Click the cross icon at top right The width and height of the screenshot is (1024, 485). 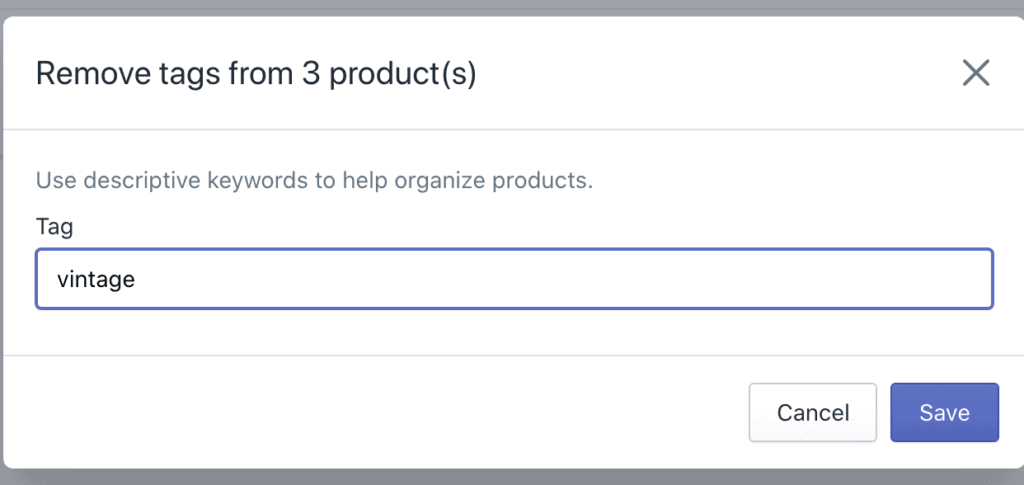(976, 72)
